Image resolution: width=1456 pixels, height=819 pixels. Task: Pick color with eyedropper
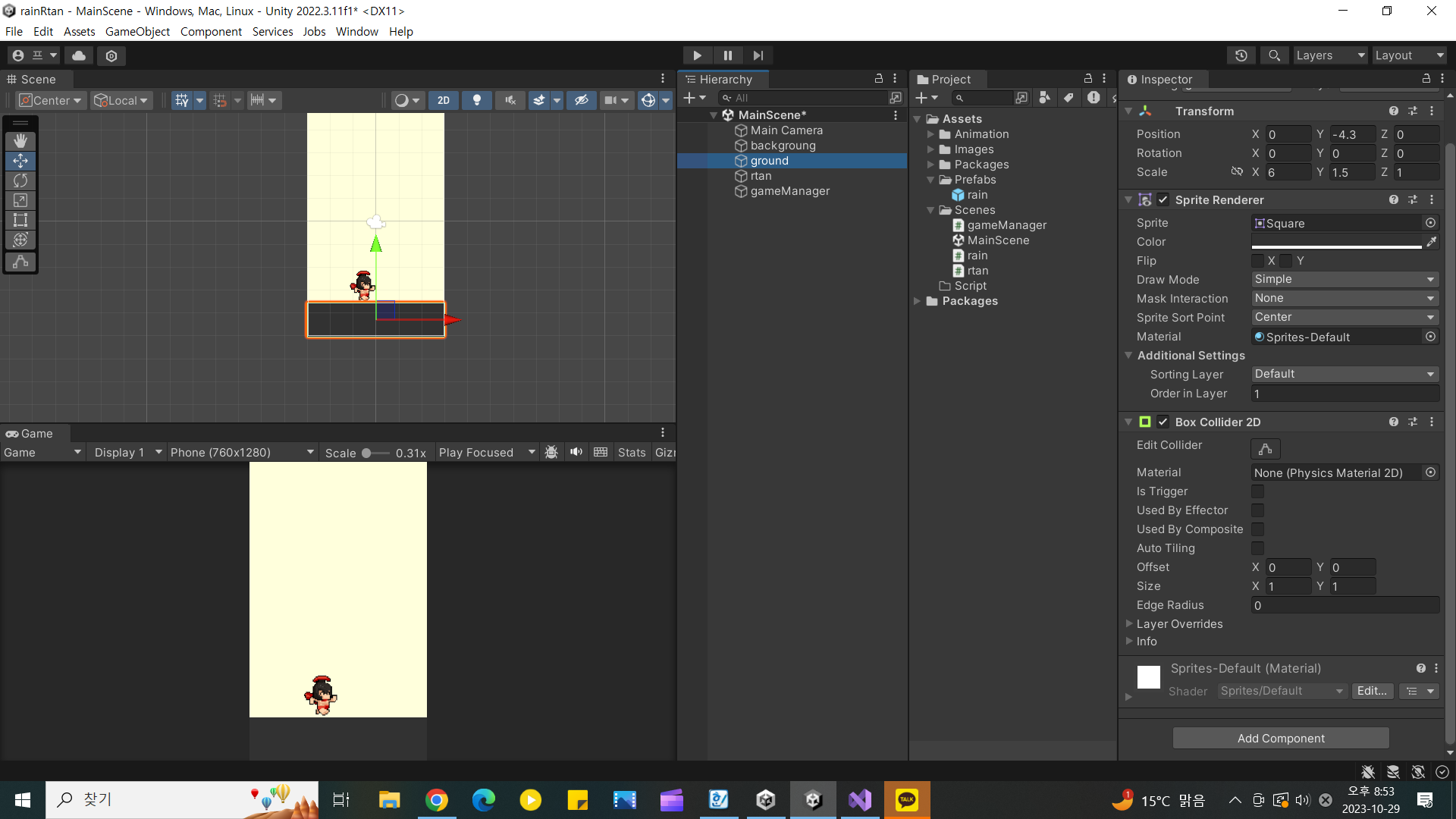click(1432, 242)
